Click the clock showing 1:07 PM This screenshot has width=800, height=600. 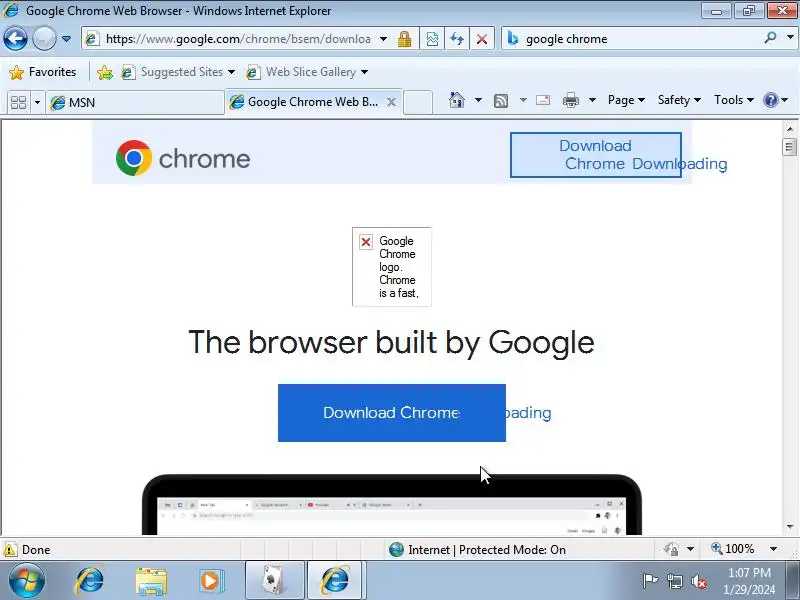pyautogui.click(x=749, y=572)
